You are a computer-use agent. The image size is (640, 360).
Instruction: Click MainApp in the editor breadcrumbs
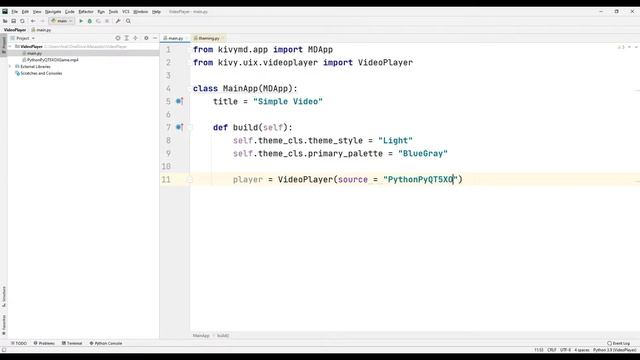point(201,336)
